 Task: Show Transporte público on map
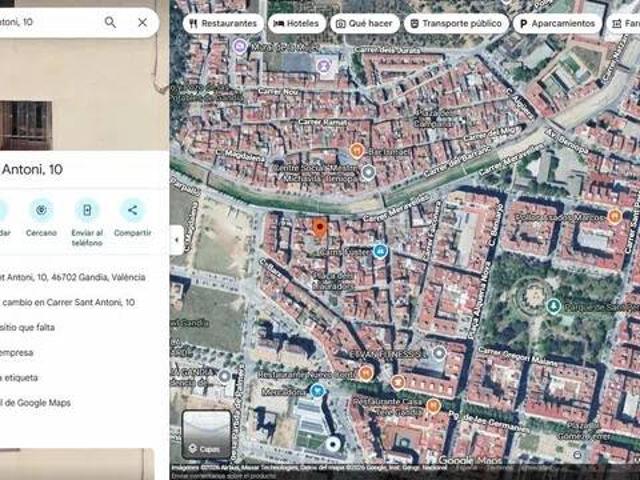[x=456, y=24]
